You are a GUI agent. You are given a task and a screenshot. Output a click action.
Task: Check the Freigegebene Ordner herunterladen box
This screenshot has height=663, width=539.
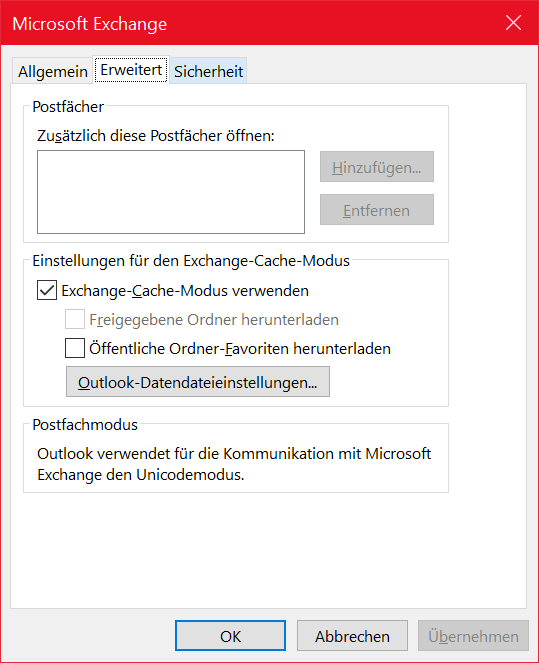tap(75, 319)
